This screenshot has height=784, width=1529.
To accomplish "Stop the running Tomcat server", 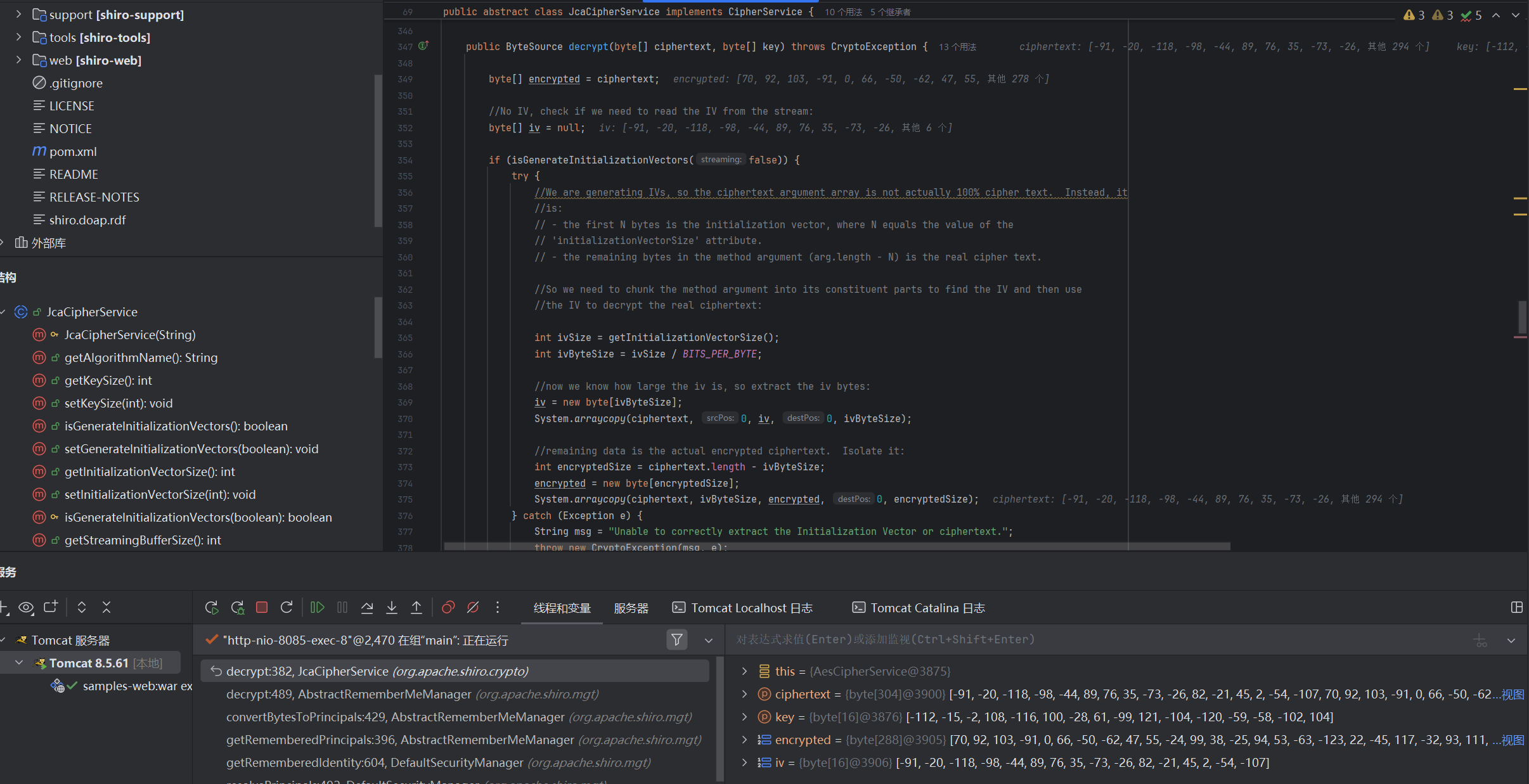I will pyautogui.click(x=261, y=608).
